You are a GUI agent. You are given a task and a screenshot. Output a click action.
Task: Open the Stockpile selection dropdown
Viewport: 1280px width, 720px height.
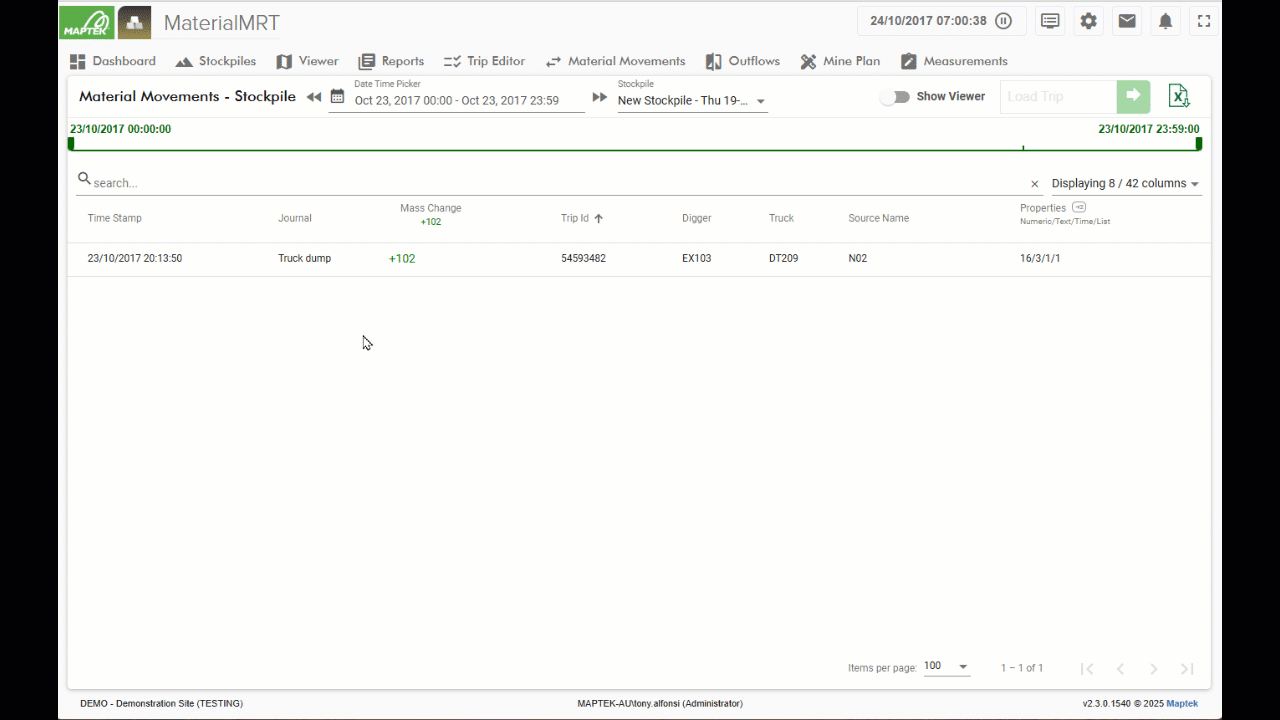coord(692,101)
